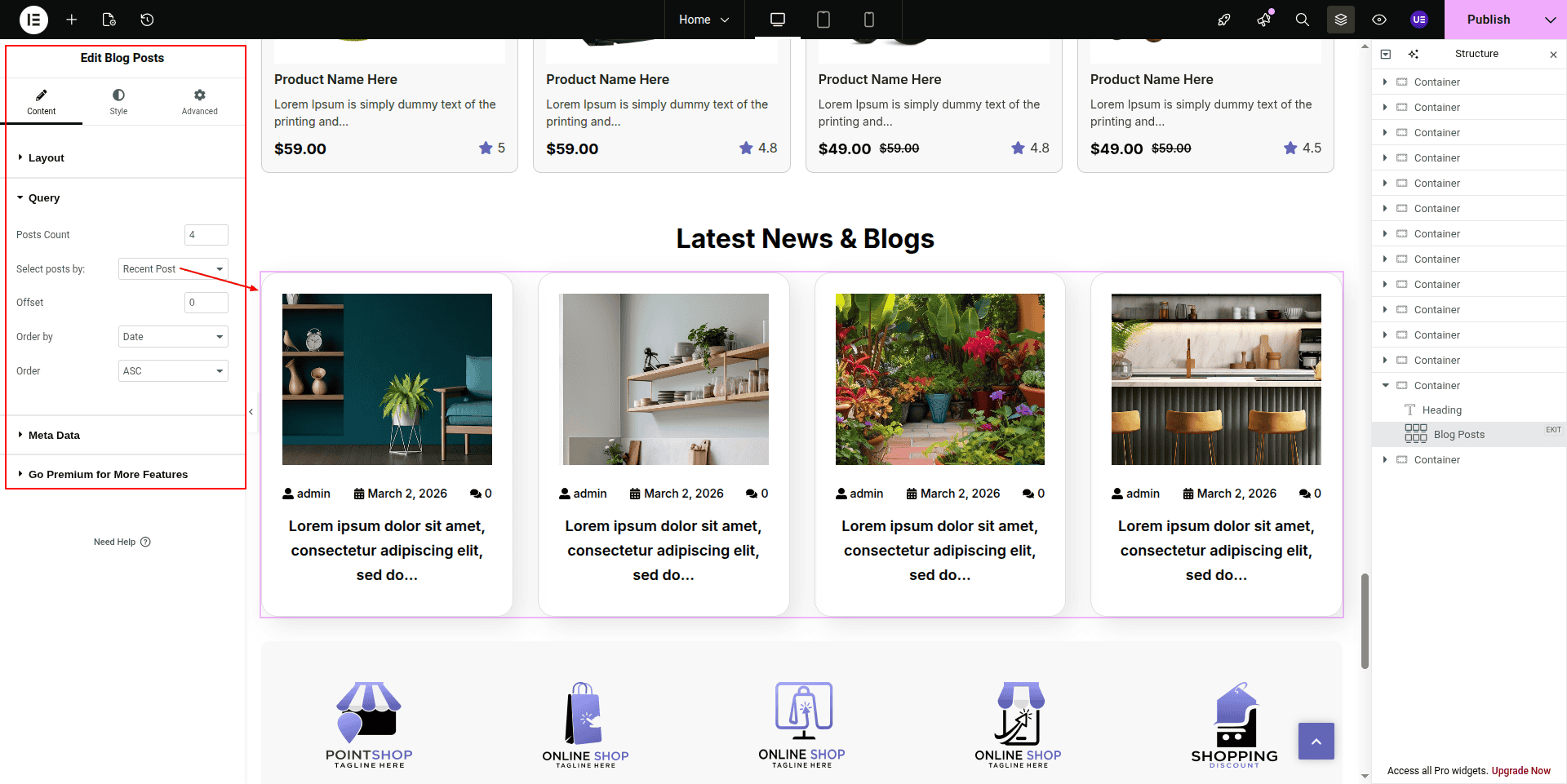Click the scroll-to-top arrow button
The image size is (1567, 784).
coord(1316,741)
